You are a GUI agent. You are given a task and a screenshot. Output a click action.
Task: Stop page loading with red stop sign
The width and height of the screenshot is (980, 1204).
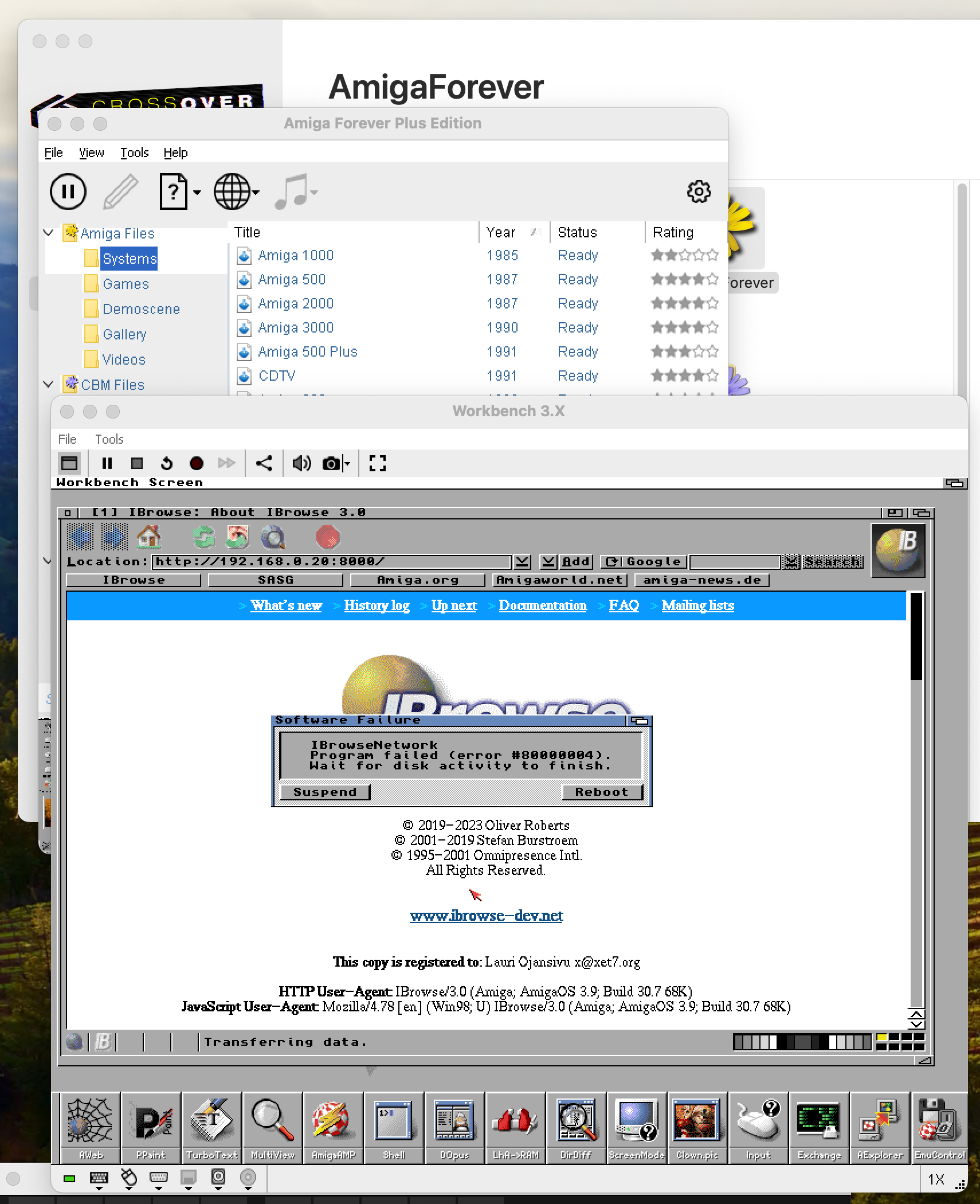[x=328, y=538]
